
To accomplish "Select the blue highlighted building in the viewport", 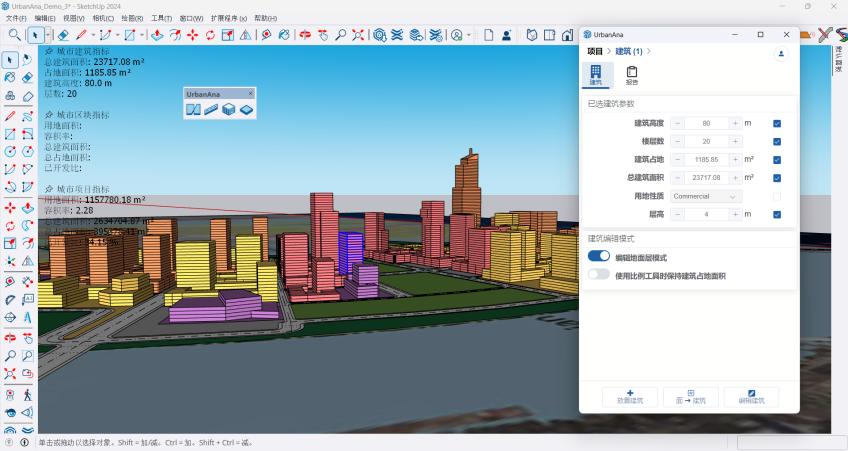I will [351, 251].
